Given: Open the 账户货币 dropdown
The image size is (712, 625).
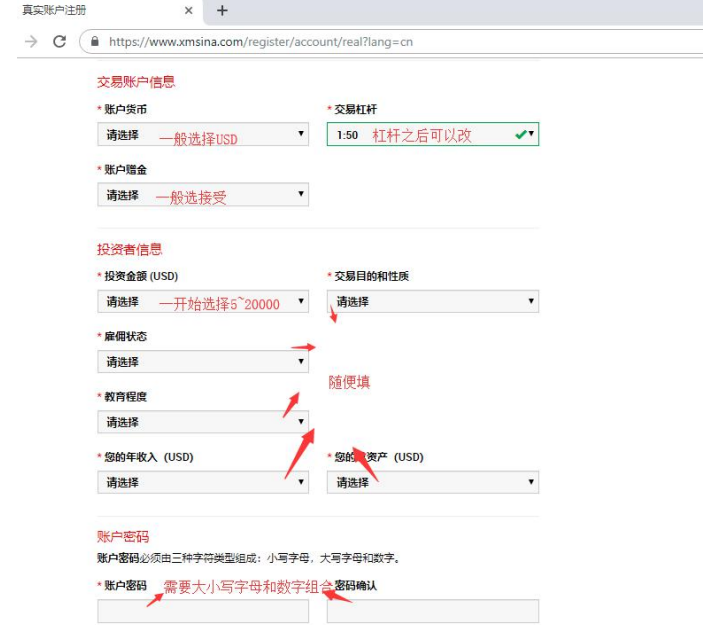Looking at the screenshot, I should [x=203, y=134].
